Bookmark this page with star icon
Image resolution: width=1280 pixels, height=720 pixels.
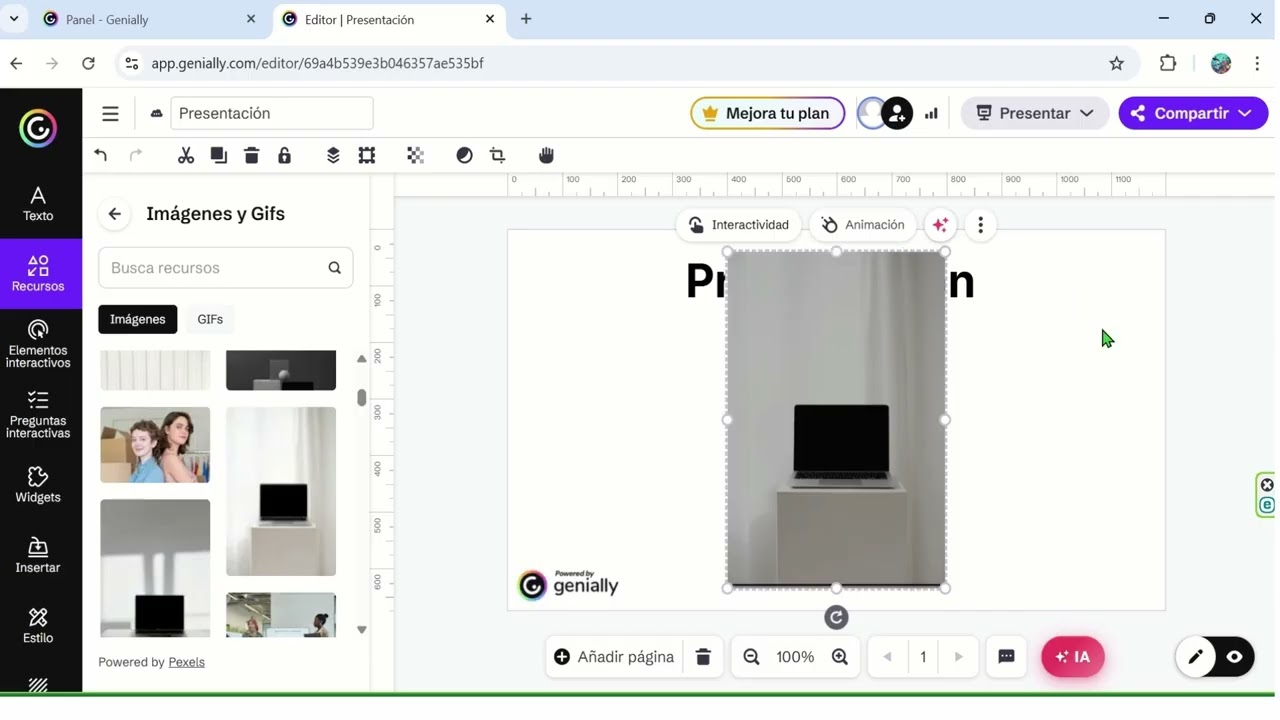[x=1117, y=63]
